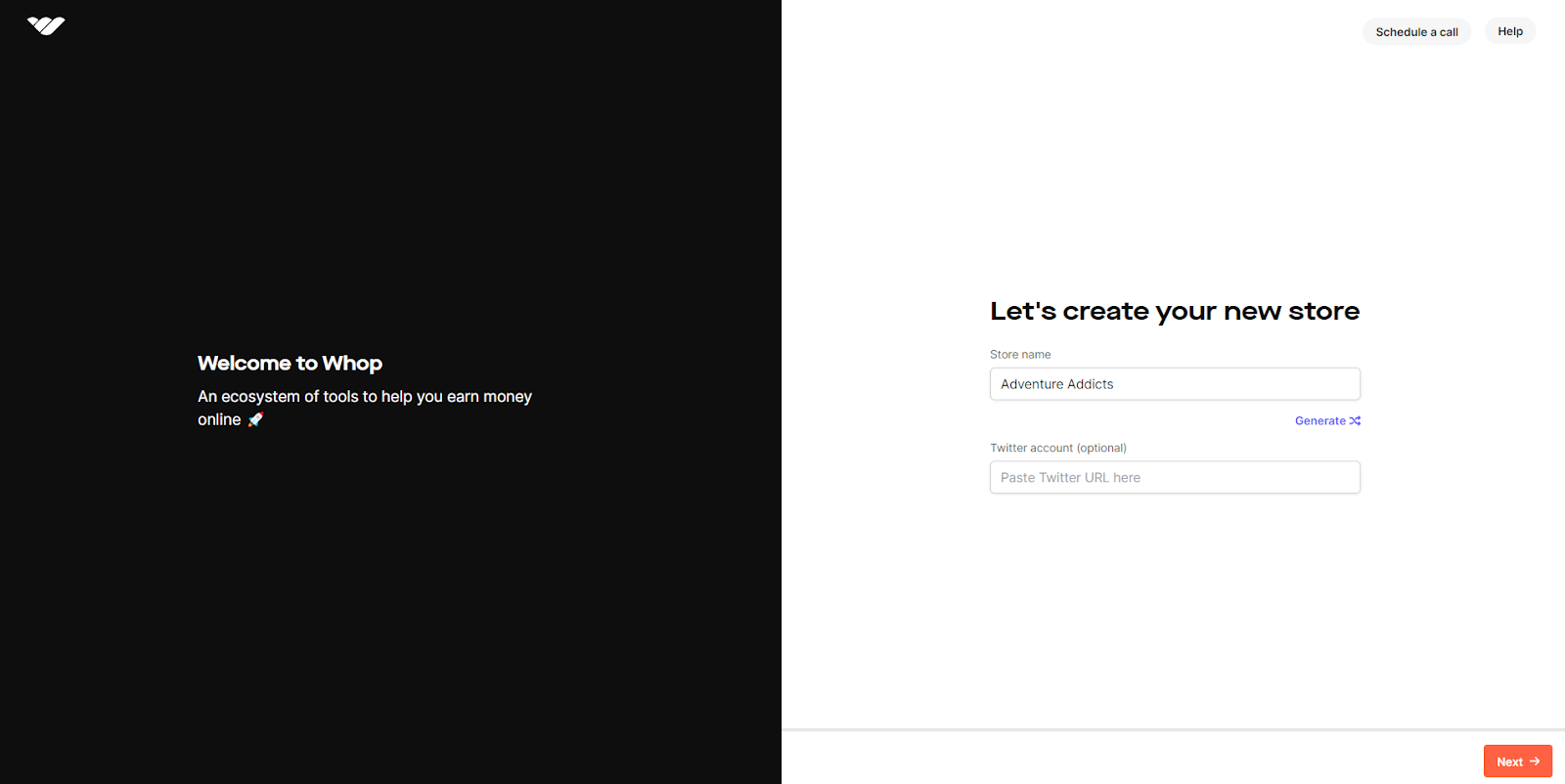Click the 'Welcome to Whop' heading
This screenshot has height=784, width=1565.
pos(290,364)
